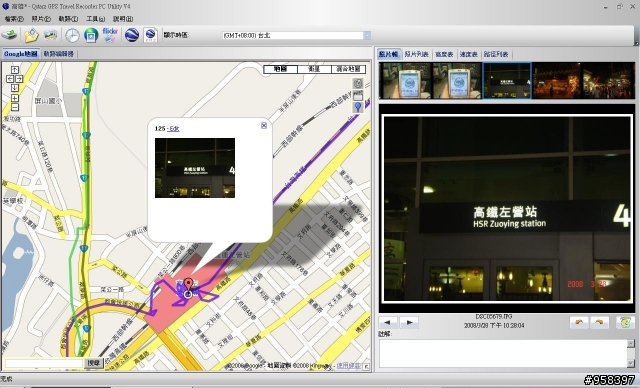Switch to the 軌跡編輯器 tab
This screenshot has height=388, width=640.
pyautogui.click(x=58, y=54)
